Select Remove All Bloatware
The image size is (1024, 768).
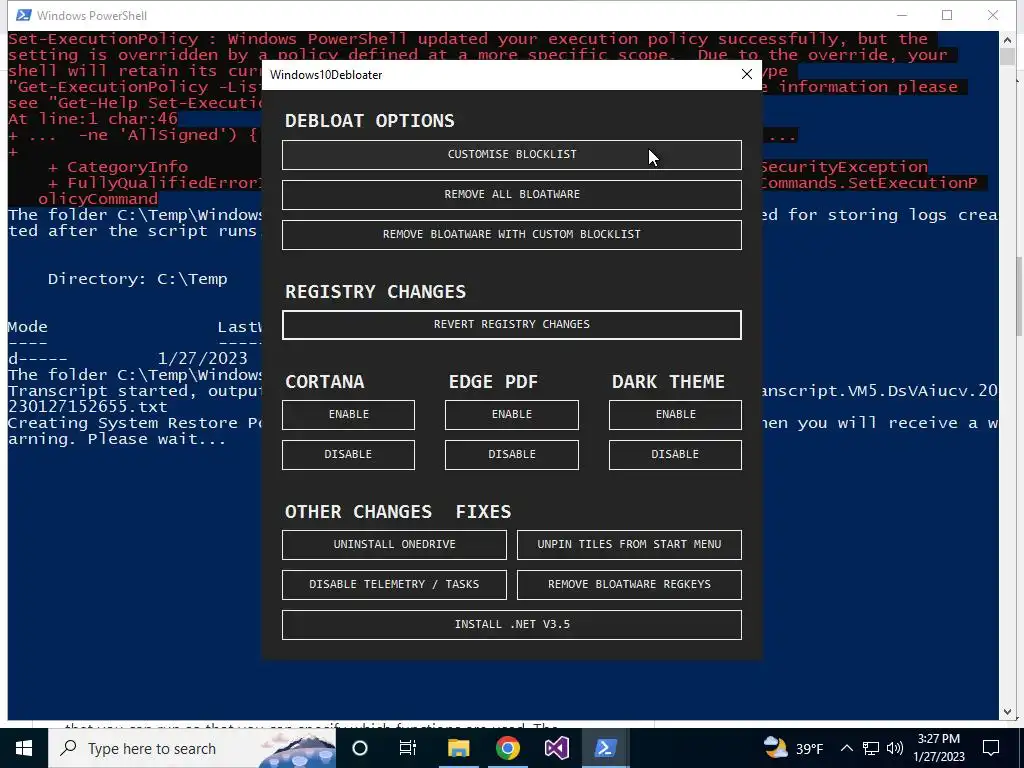(x=511, y=195)
